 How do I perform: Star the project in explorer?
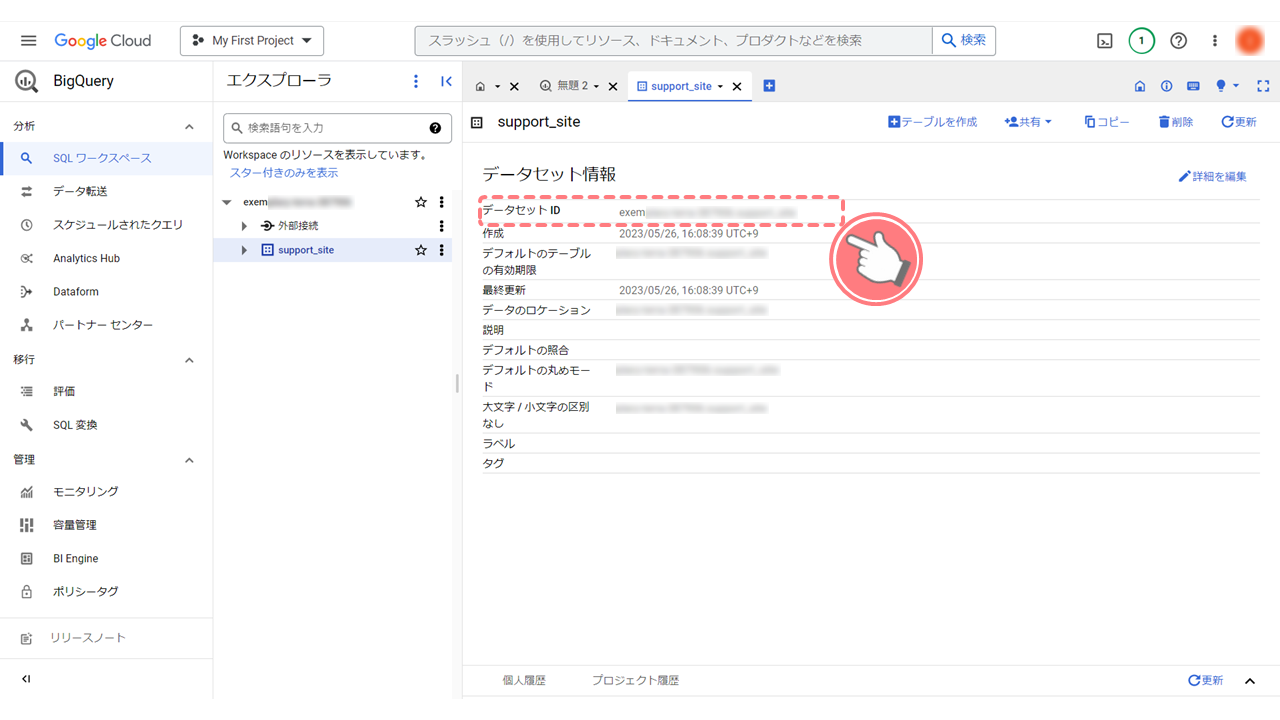[x=421, y=202]
